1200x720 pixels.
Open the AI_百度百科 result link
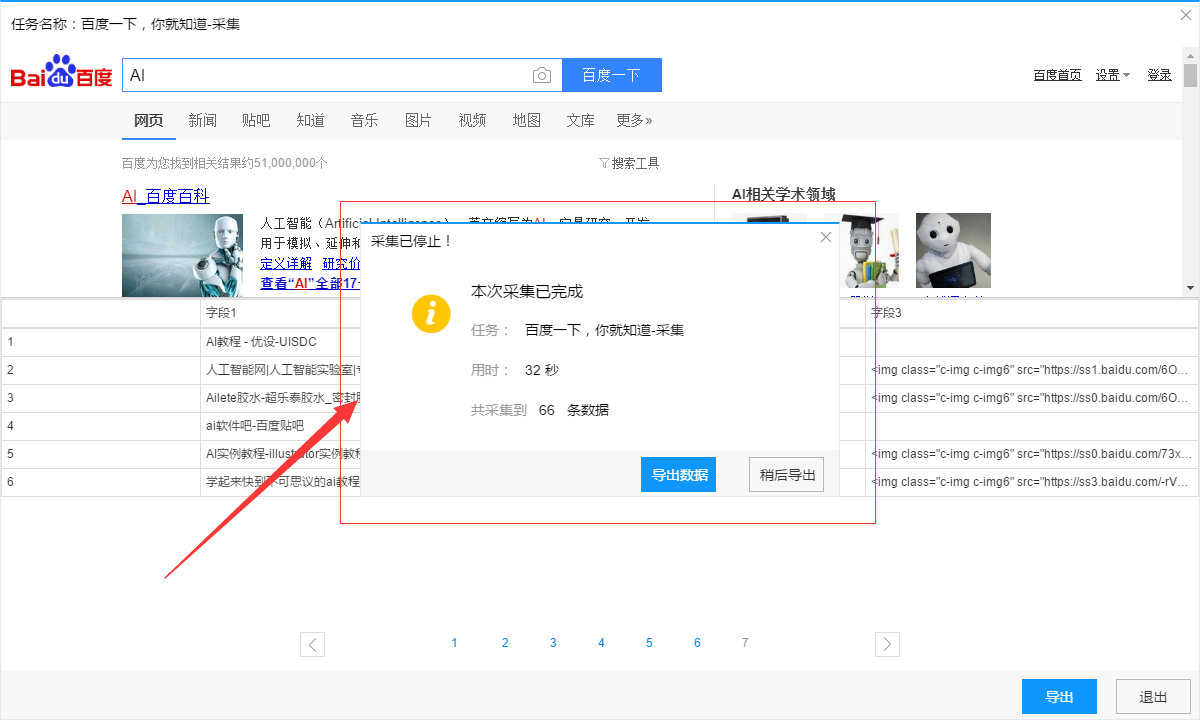click(x=166, y=196)
